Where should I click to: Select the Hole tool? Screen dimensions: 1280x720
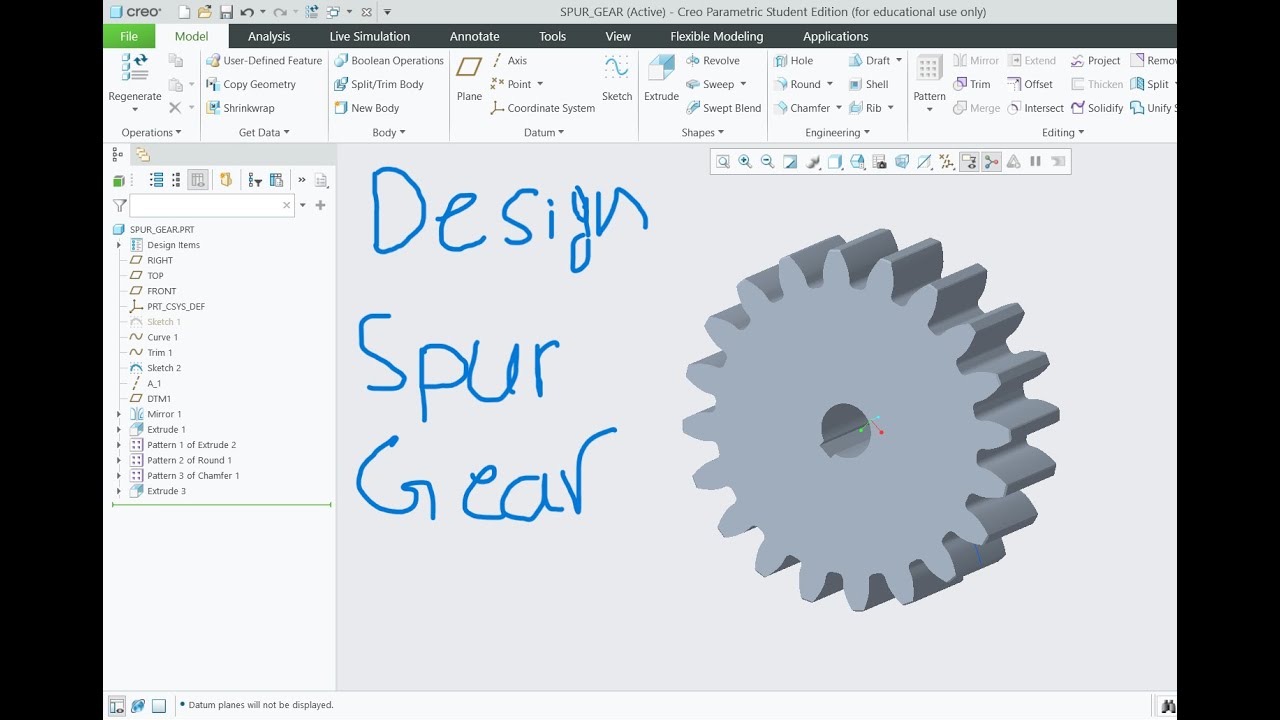point(794,60)
